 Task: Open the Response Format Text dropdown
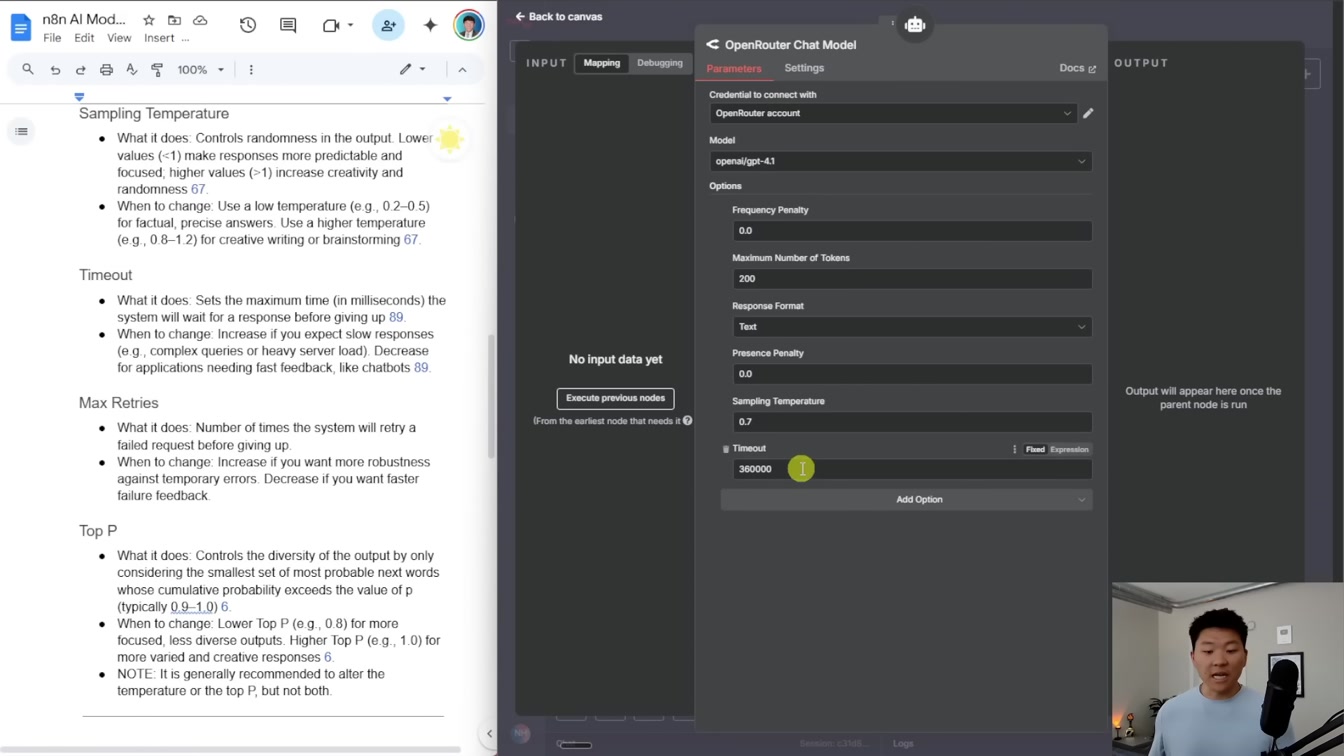[x=912, y=327]
